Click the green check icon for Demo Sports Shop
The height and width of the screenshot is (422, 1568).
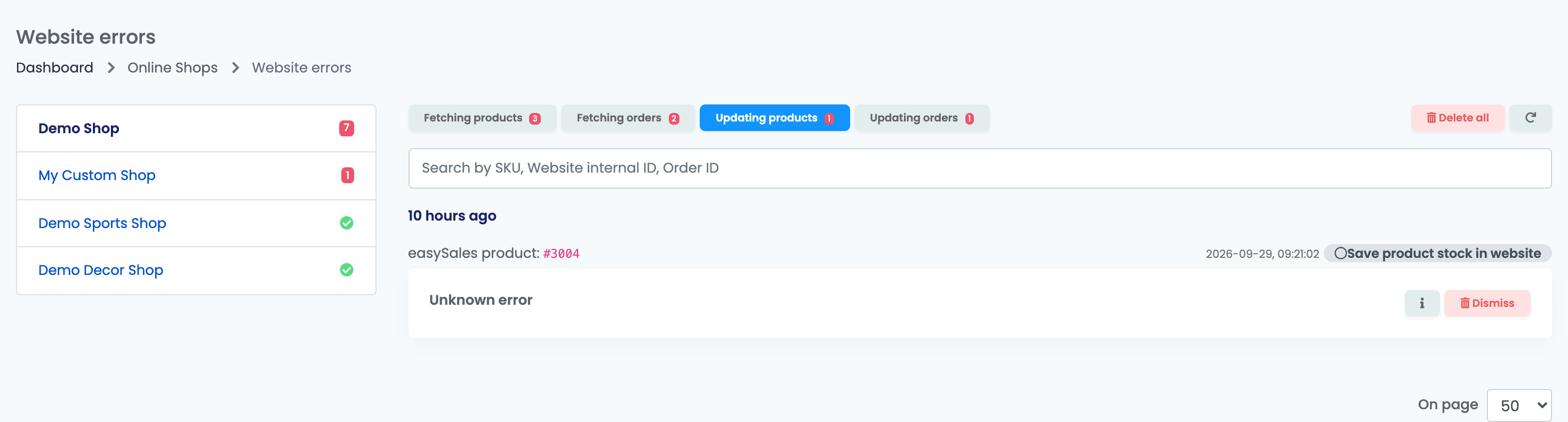[x=346, y=223]
